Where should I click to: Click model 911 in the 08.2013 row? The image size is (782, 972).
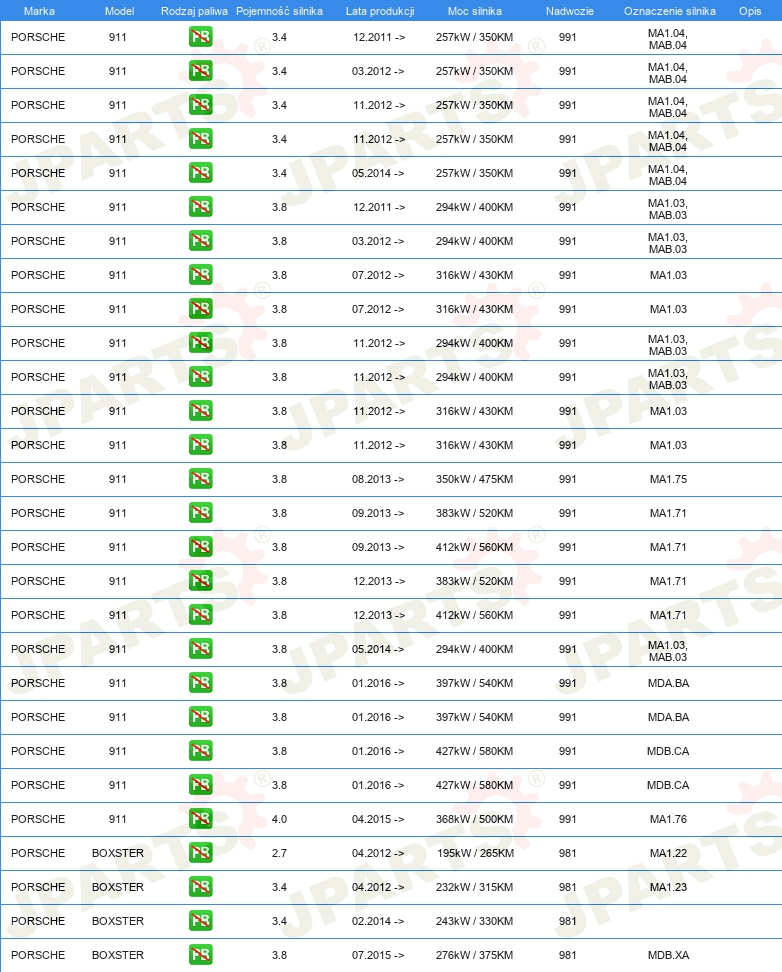[117, 479]
